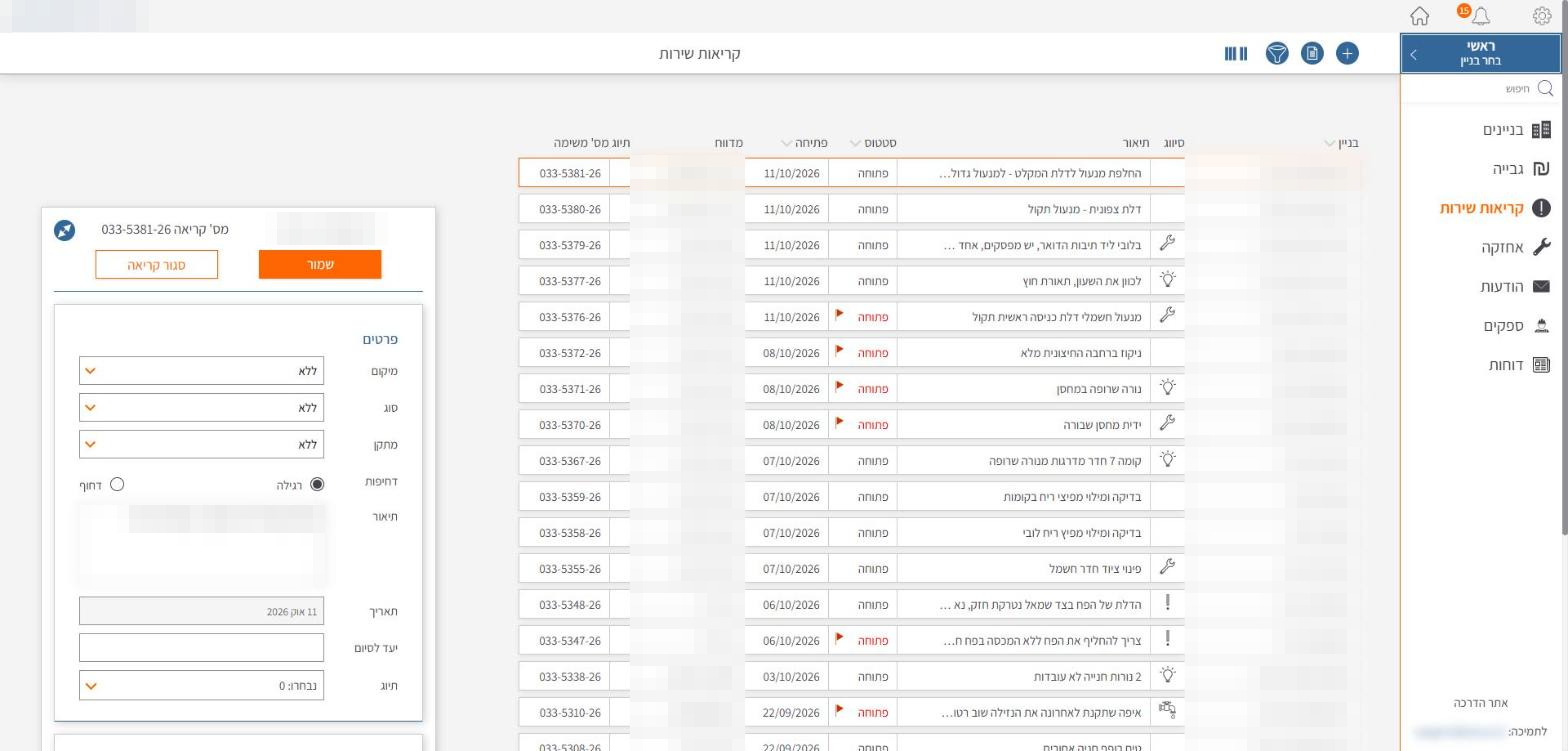Click the wrench icon on row 033-5379-26

[1167, 244]
